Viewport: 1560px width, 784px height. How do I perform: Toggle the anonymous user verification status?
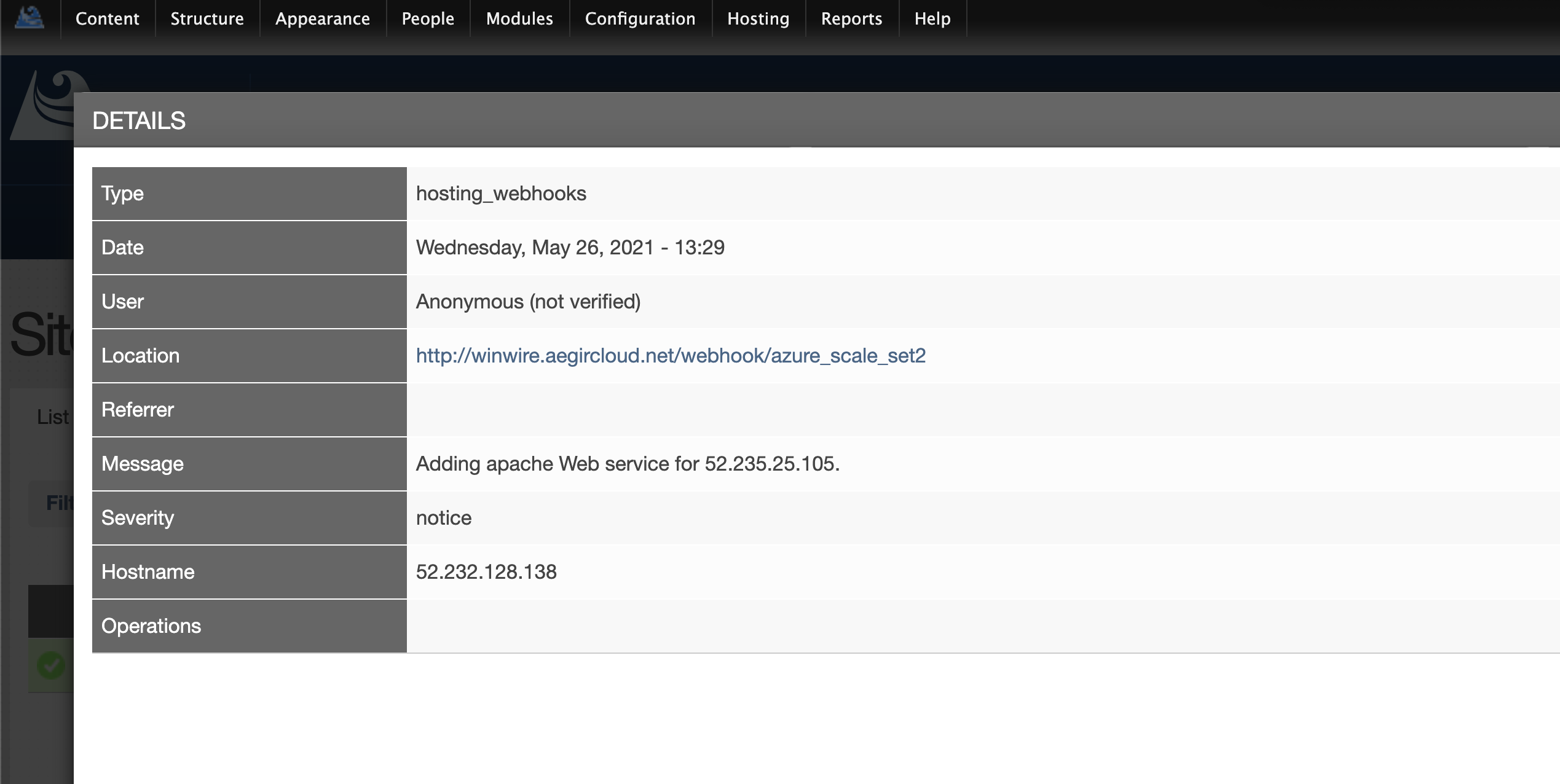(528, 301)
